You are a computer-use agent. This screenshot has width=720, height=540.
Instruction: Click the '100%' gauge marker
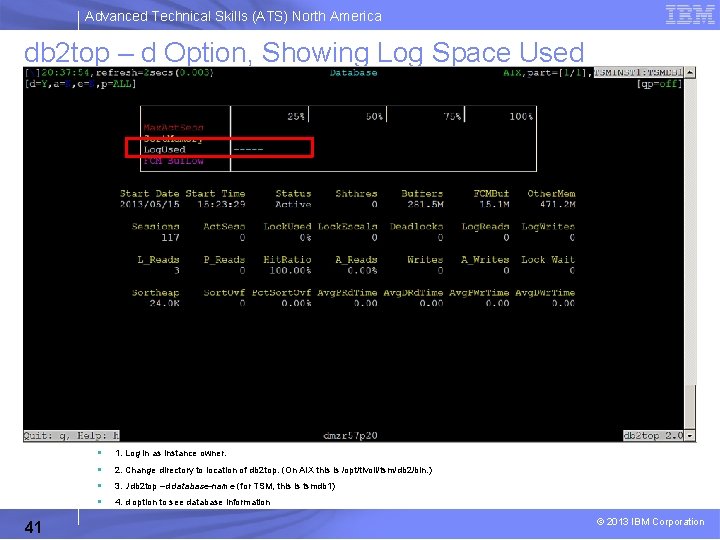point(521,117)
